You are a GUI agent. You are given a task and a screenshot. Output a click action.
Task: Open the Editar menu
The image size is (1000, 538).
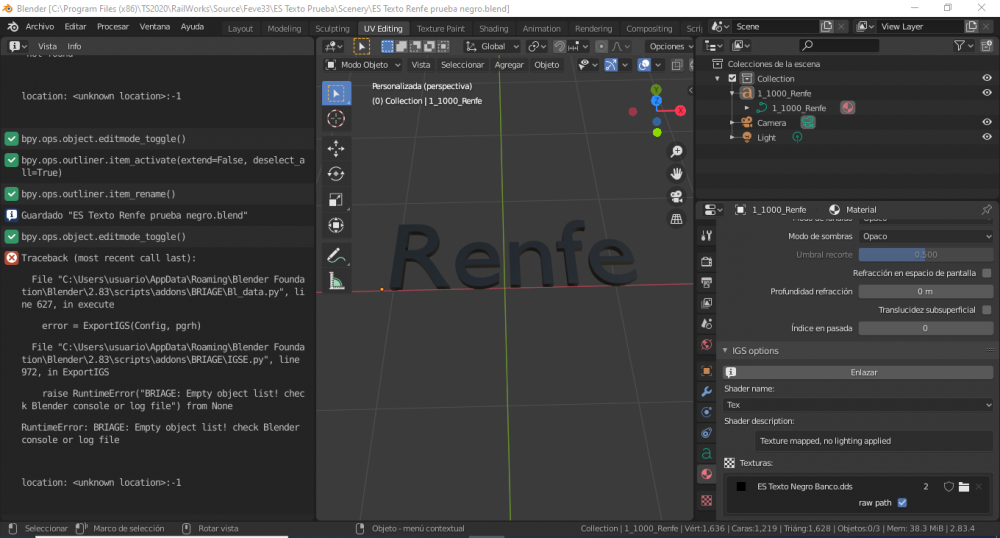tap(75, 27)
